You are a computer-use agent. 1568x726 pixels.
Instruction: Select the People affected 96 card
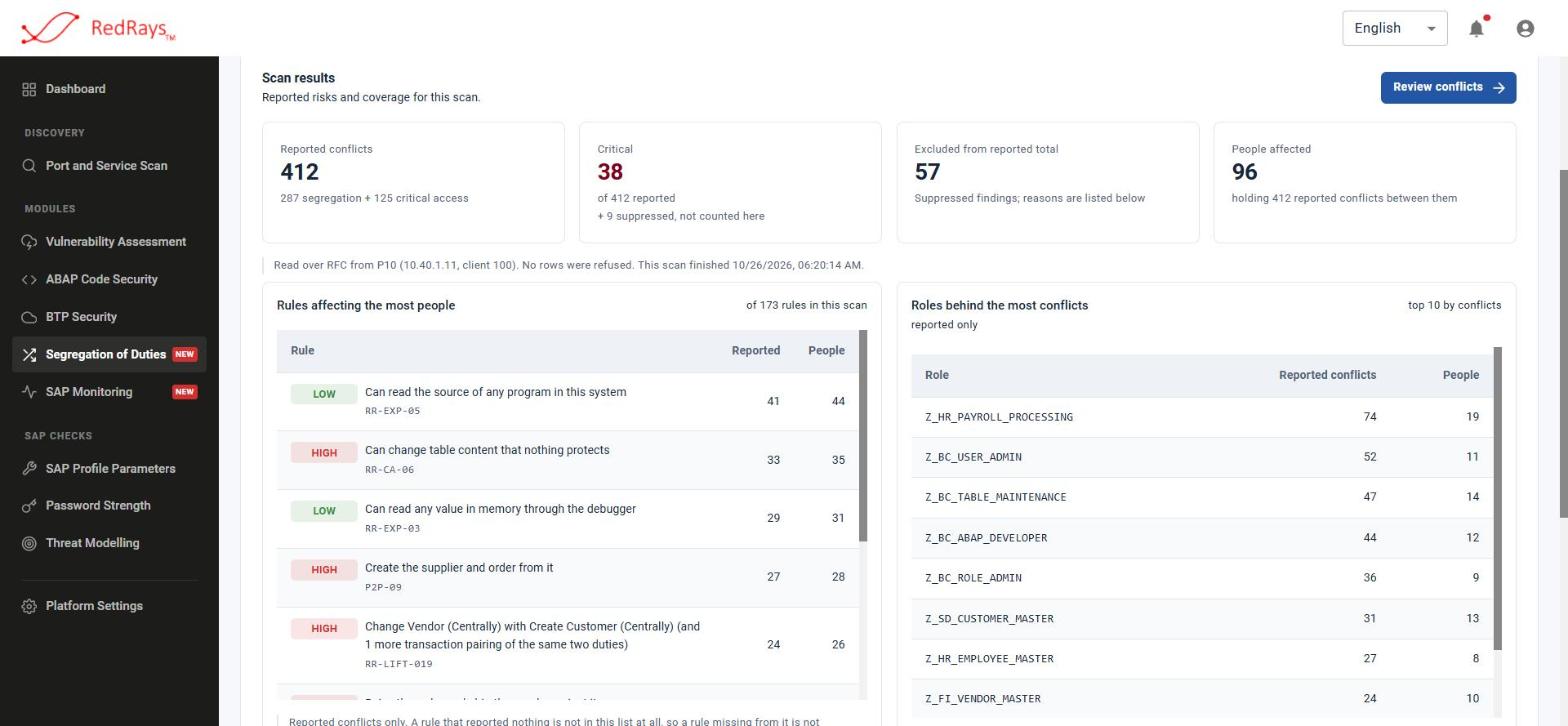pyautogui.click(x=1365, y=182)
